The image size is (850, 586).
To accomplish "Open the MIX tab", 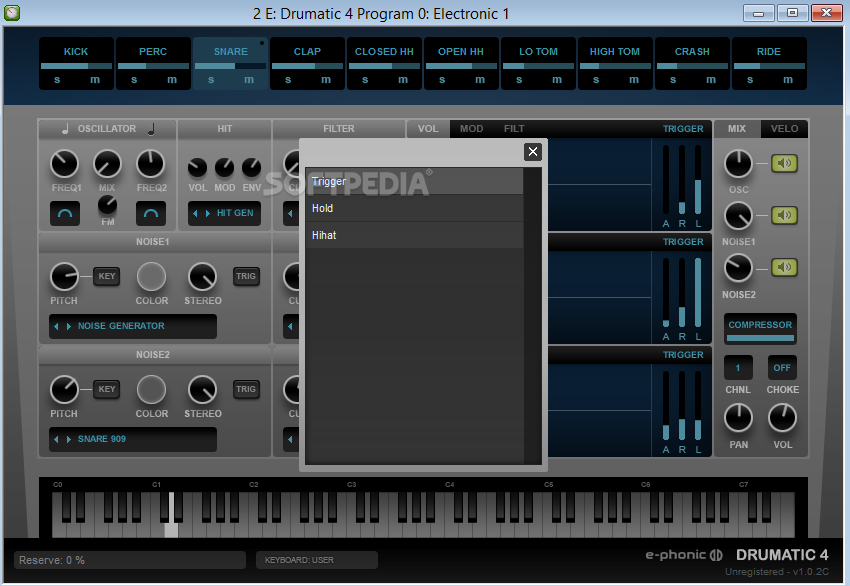I will pyautogui.click(x=737, y=128).
